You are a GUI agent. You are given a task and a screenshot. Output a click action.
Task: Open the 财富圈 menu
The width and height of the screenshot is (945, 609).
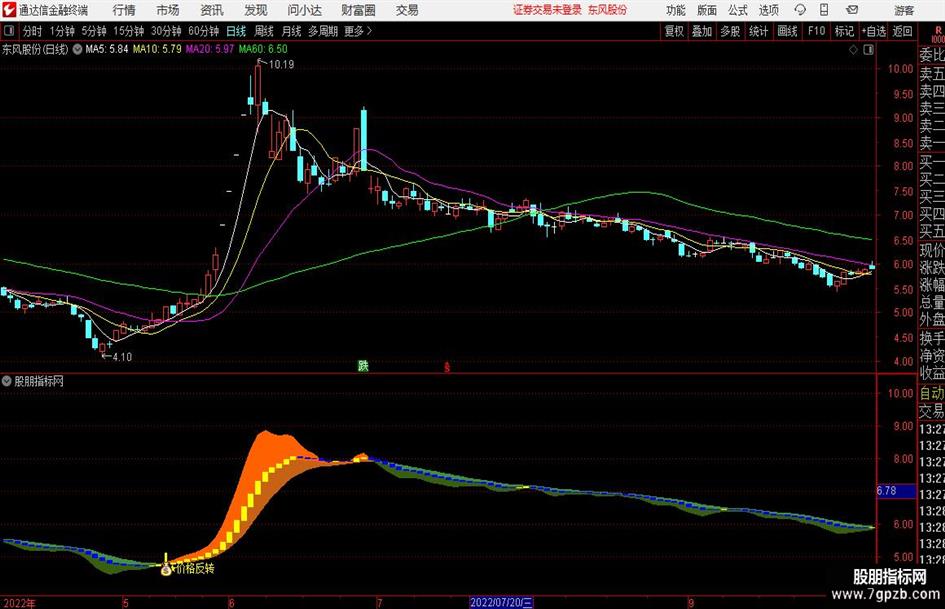tap(358, 10)
